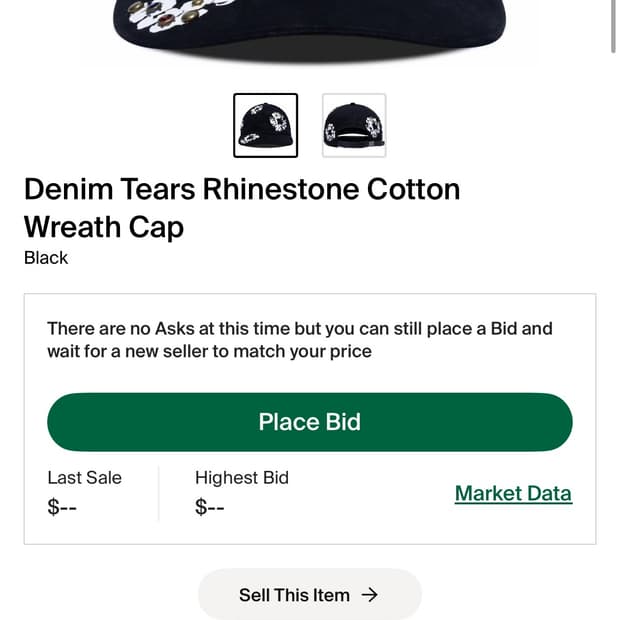The image size is (620, 620).
Task: Click the arrow icon beside Sell This Item
Action: pyautogui.click(x=370, y=595)
